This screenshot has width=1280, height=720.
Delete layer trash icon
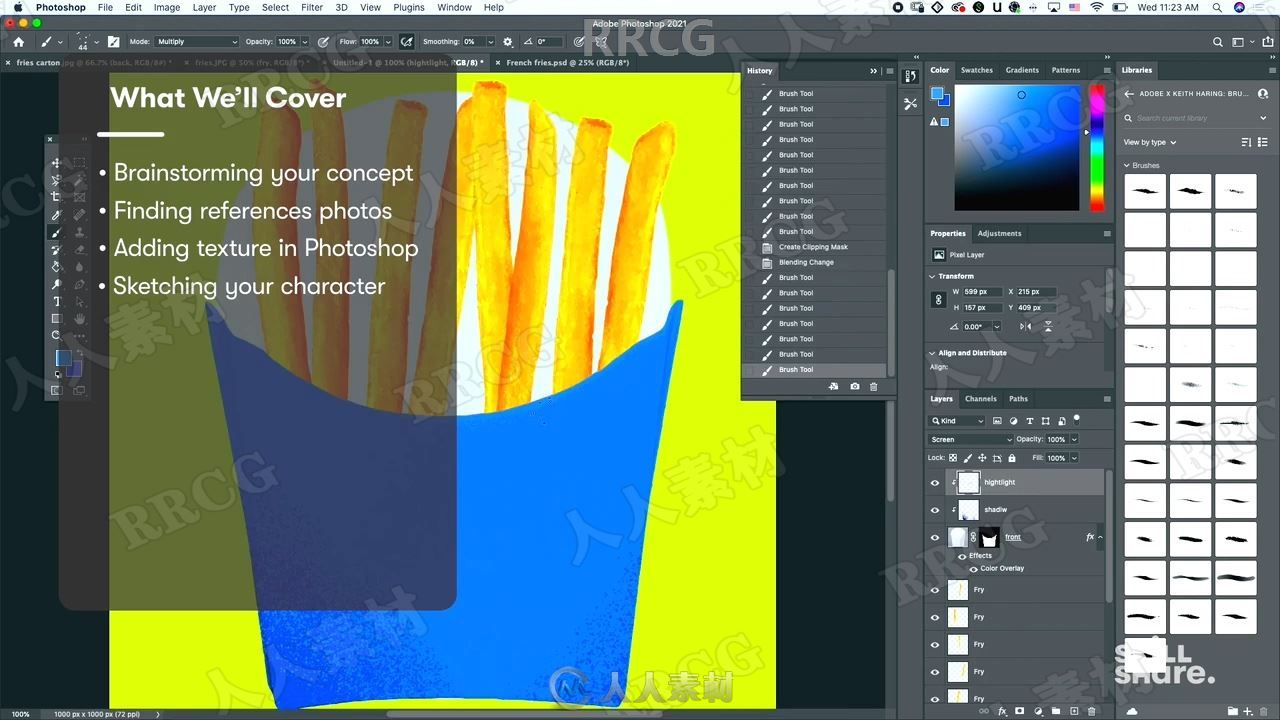coord(1092,711)
